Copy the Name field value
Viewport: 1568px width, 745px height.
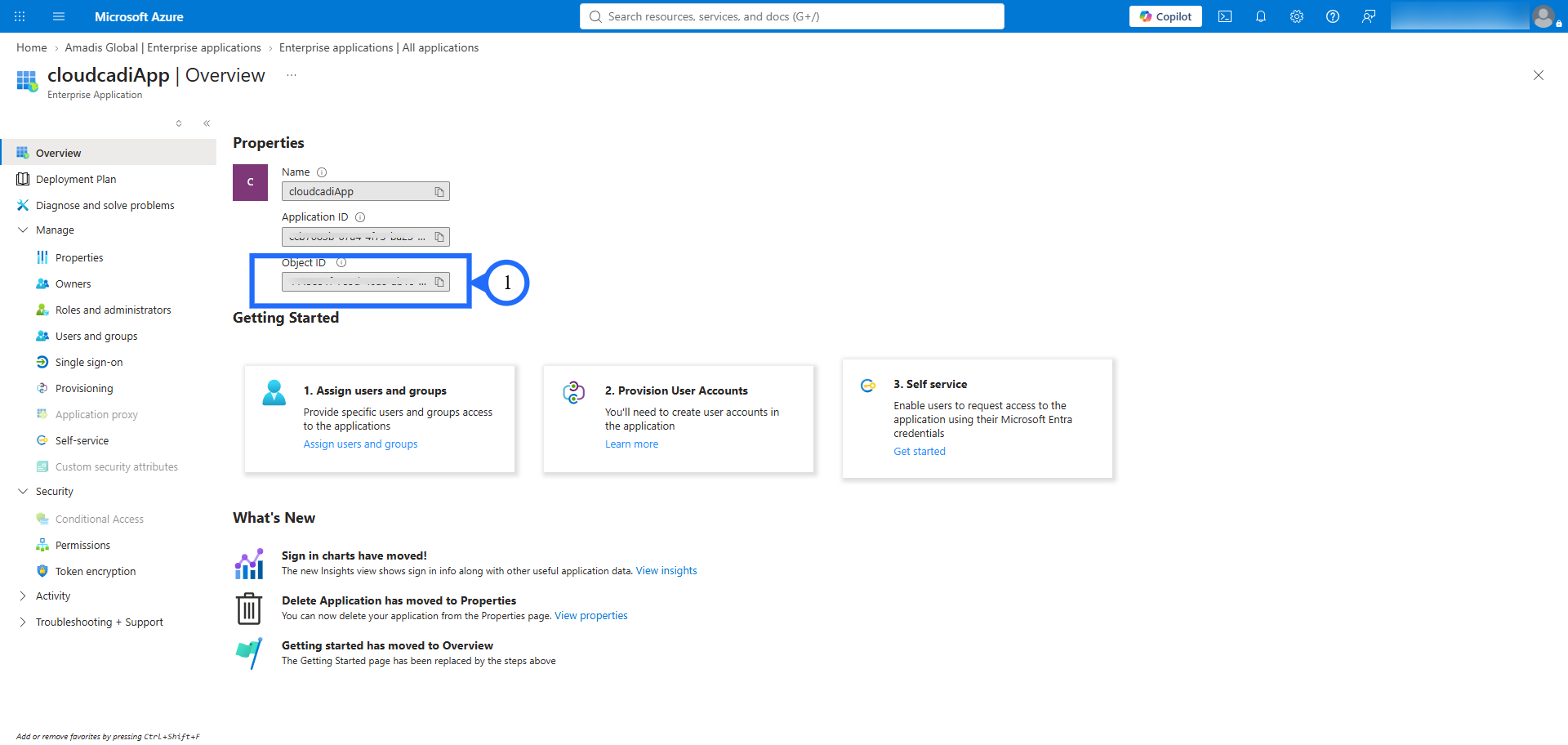tap(439, 192)
